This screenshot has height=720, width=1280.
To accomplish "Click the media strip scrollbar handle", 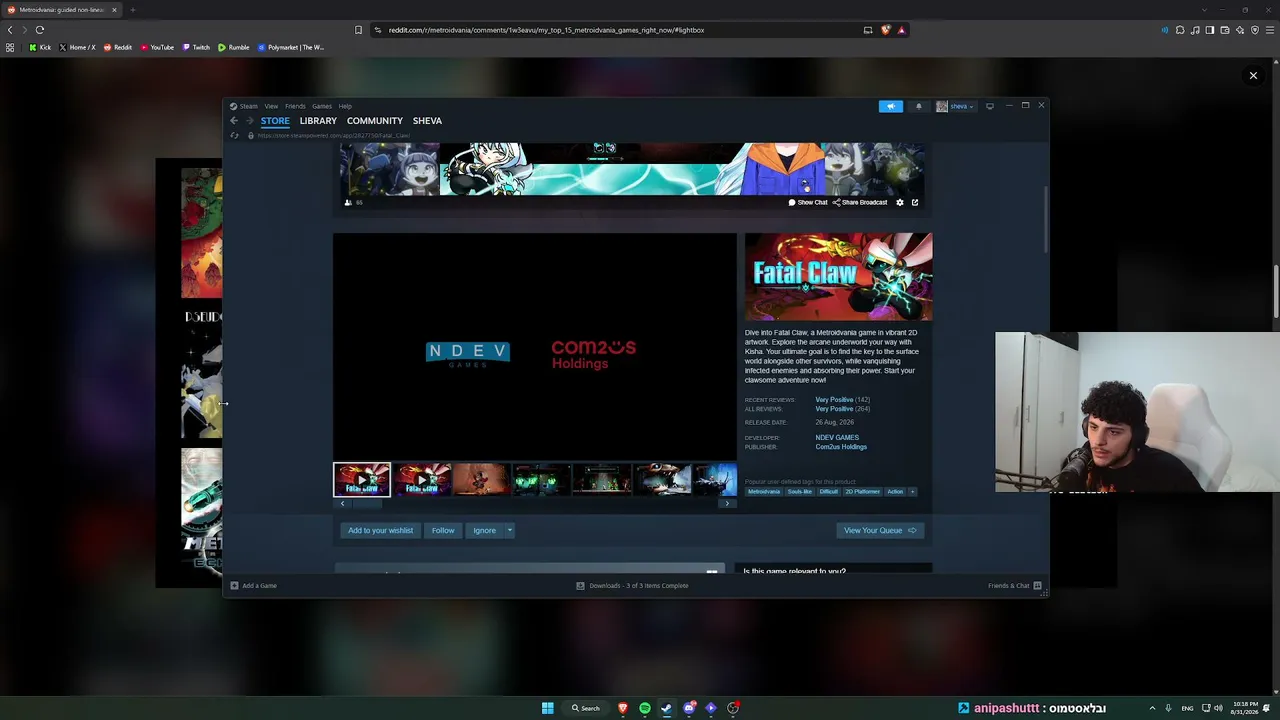I will tap(366, 504).
